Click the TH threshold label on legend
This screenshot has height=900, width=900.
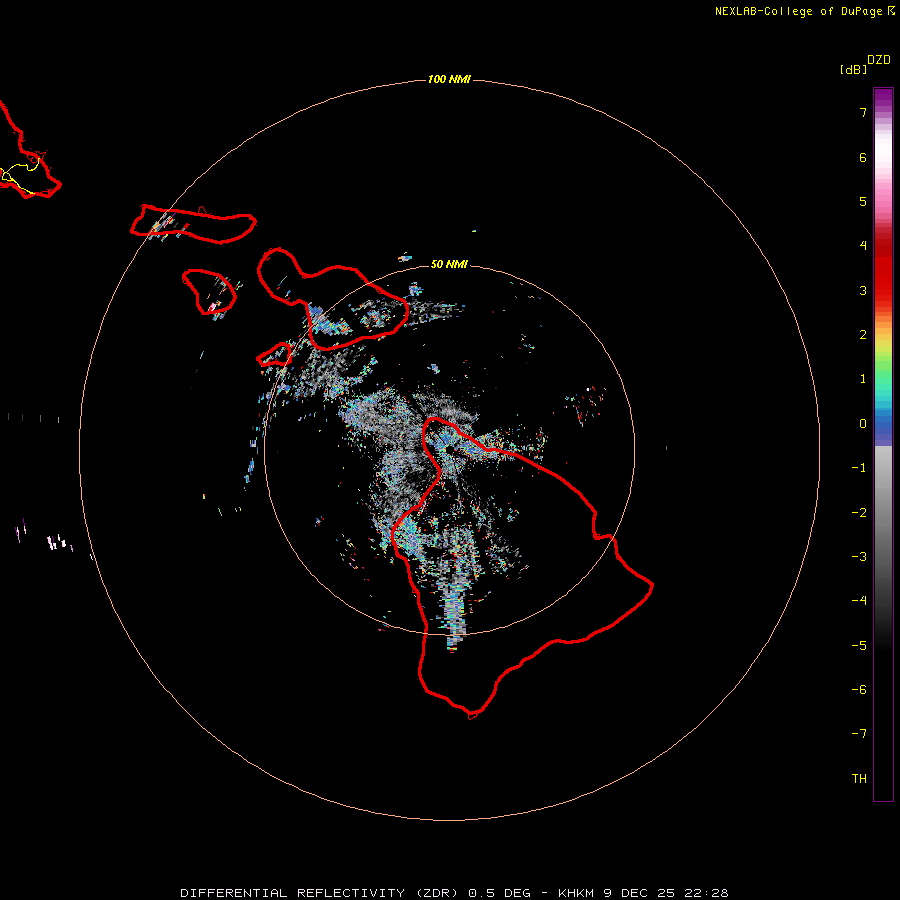(859, 779)
